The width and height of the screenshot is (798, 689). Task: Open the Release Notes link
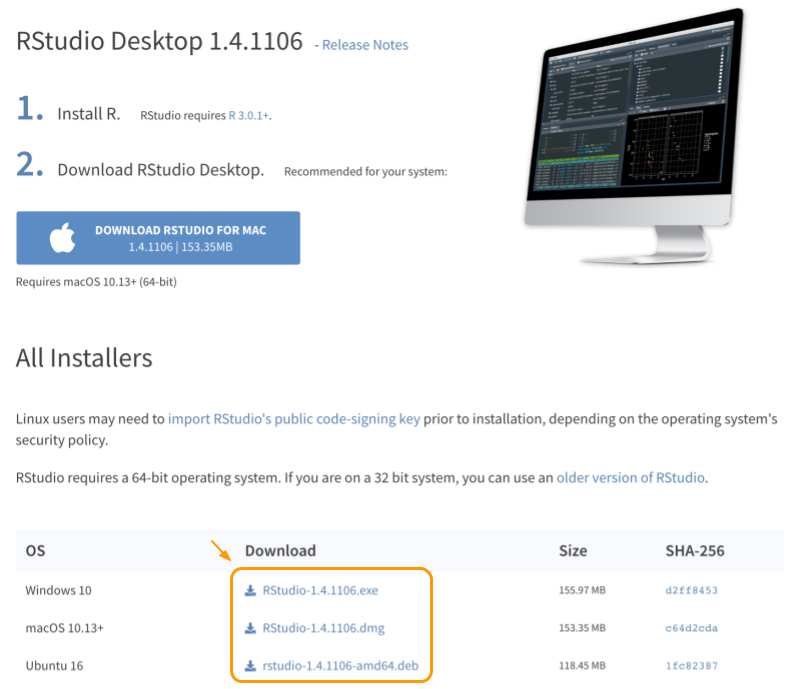(365, 45)
